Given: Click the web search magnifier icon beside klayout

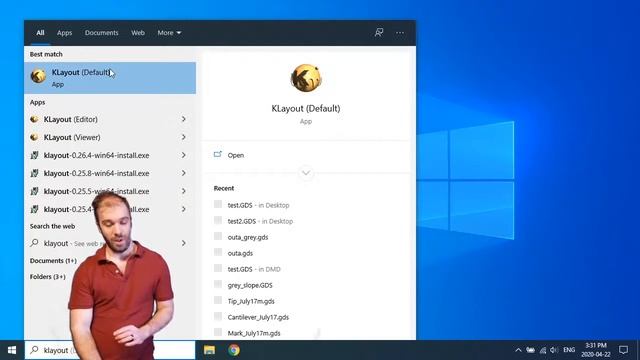Looking at the screenshot, I should tap(34, 243).
